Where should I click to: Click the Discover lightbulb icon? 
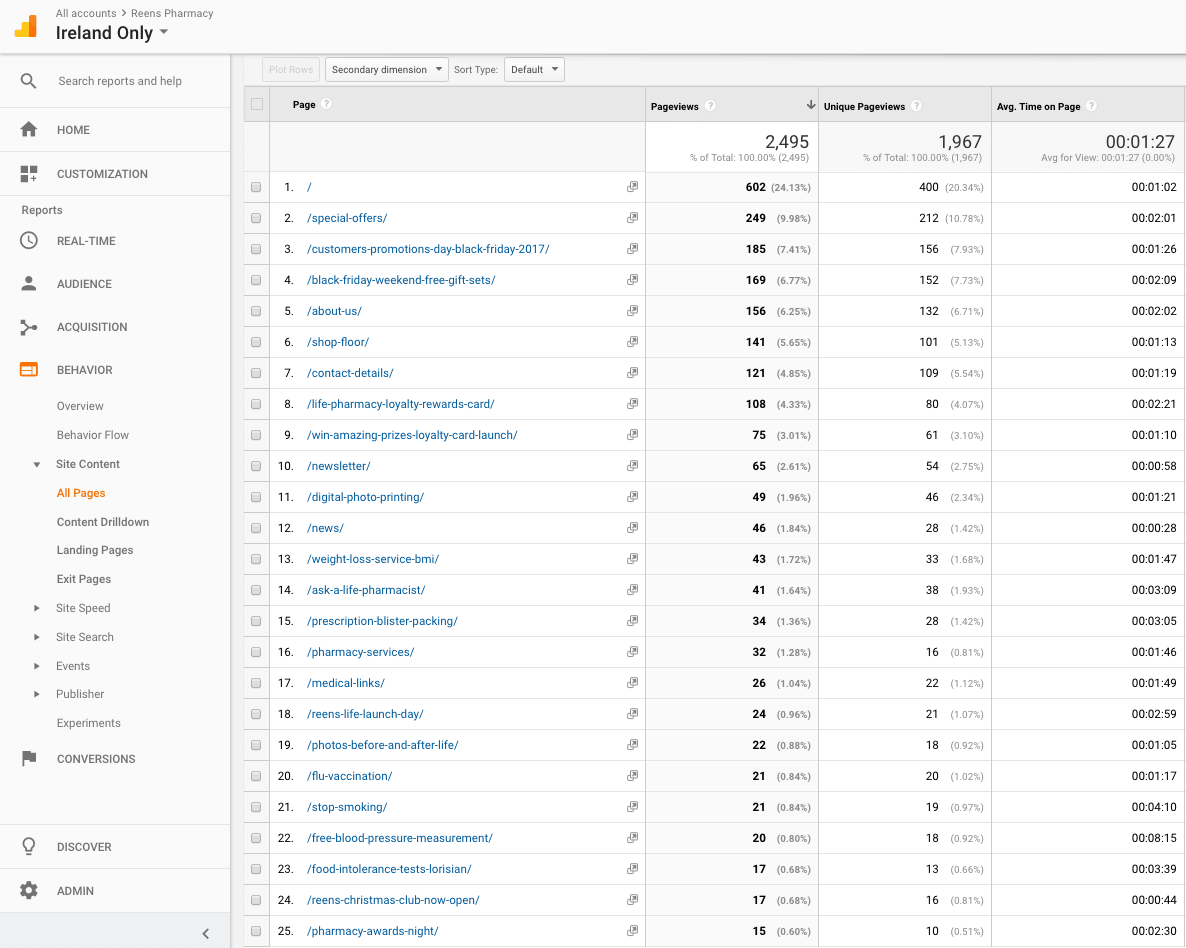(x=29, y=847)
